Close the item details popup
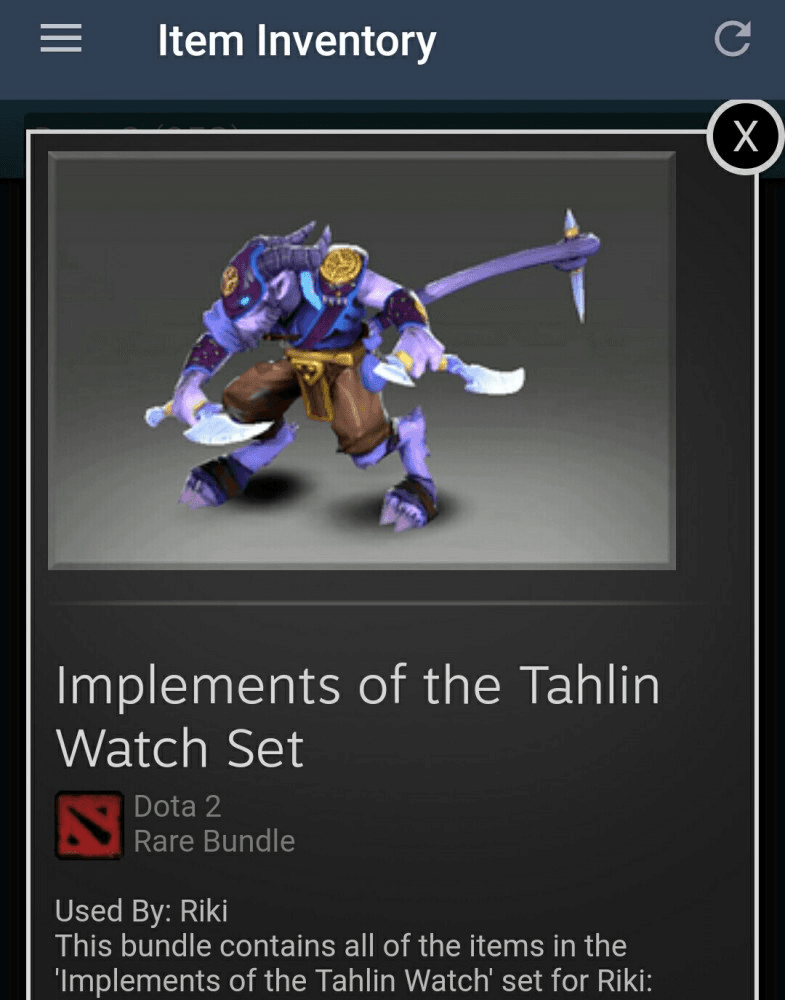The height and width of the screenshot is (1000, 785). [745, 136]
